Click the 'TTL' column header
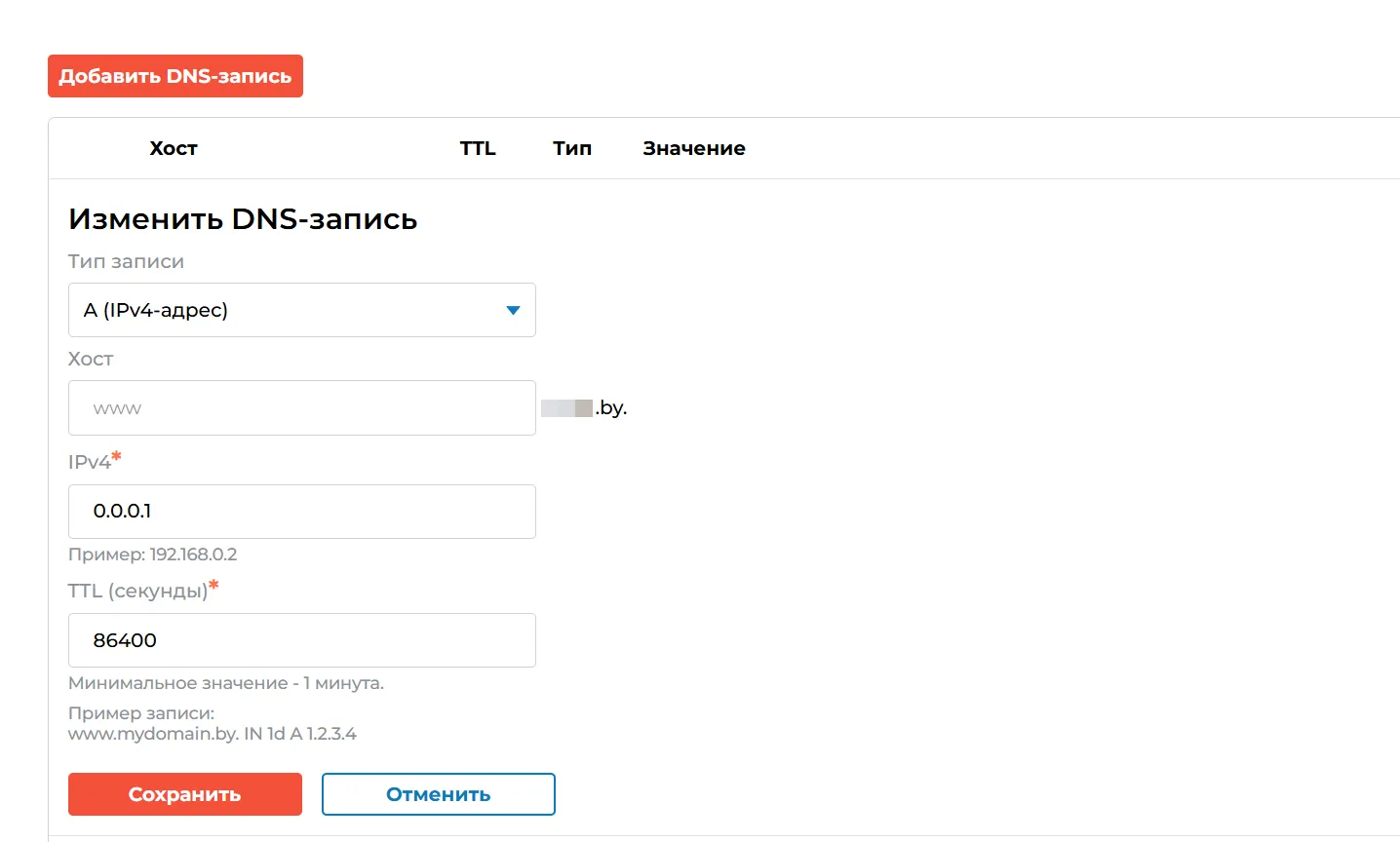 pos(478,148)
